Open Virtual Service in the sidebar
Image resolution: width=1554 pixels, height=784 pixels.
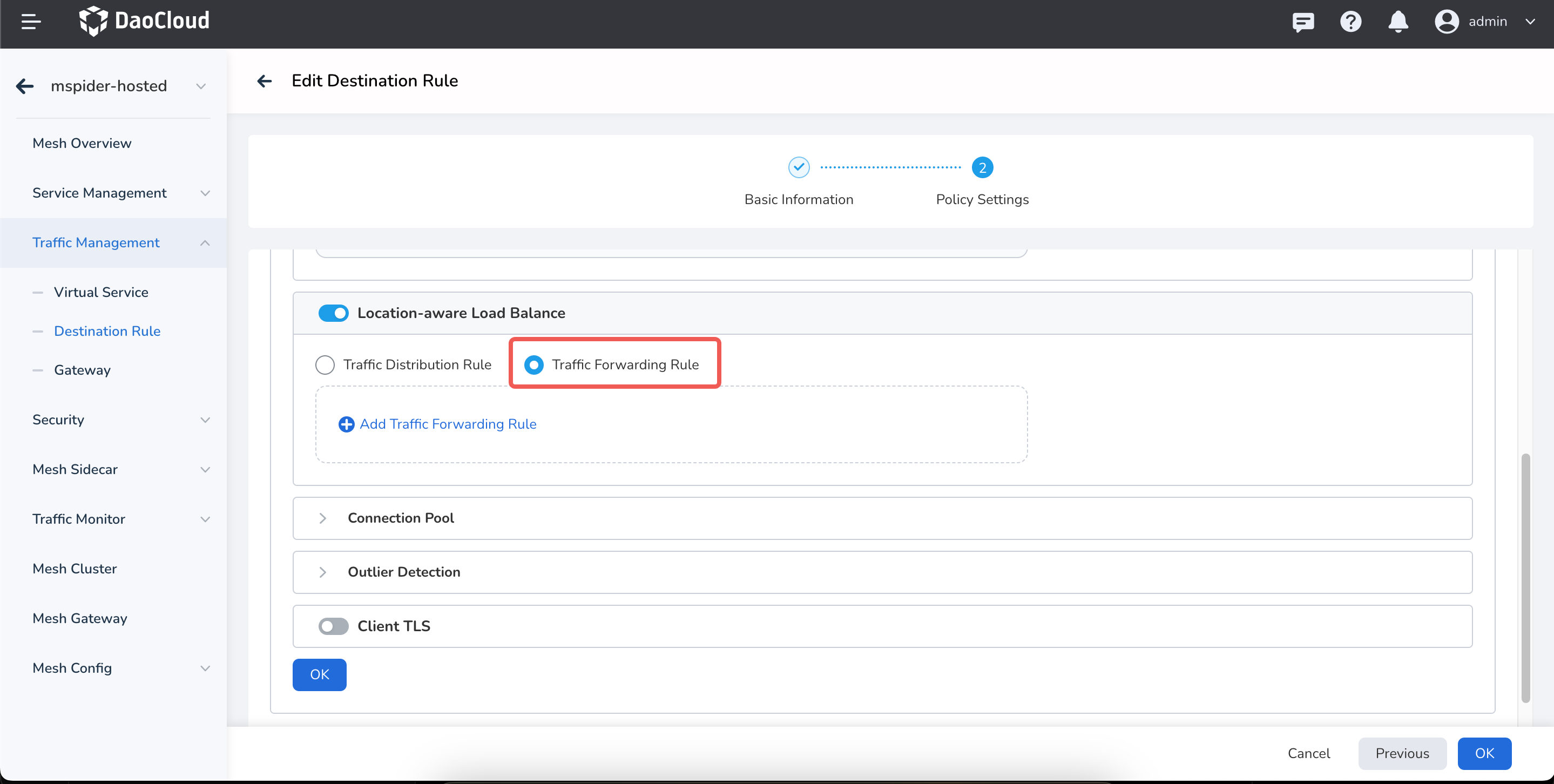click(101, 292)
